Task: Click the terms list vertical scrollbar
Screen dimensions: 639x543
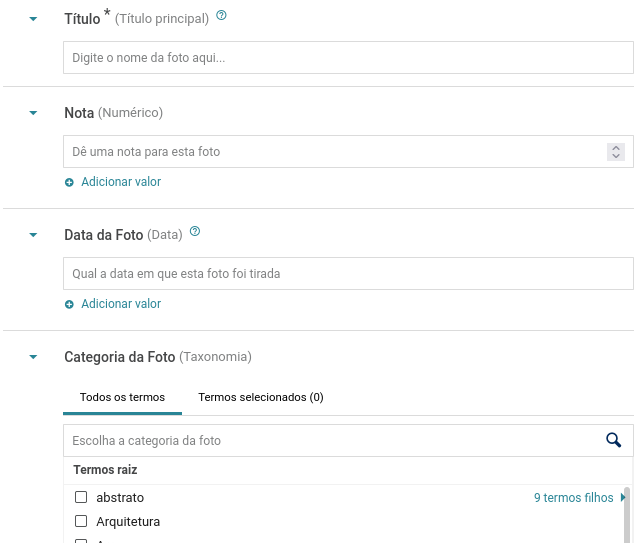Action: pos(627,515)
